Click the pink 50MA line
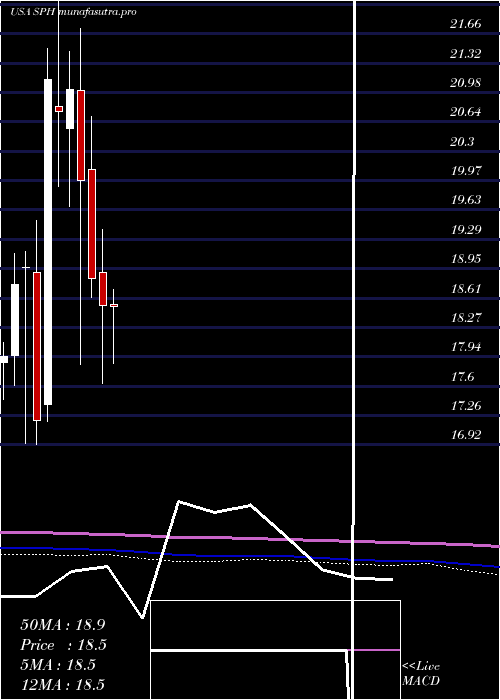The image size is (500, 700). click(x=250, y=539)
